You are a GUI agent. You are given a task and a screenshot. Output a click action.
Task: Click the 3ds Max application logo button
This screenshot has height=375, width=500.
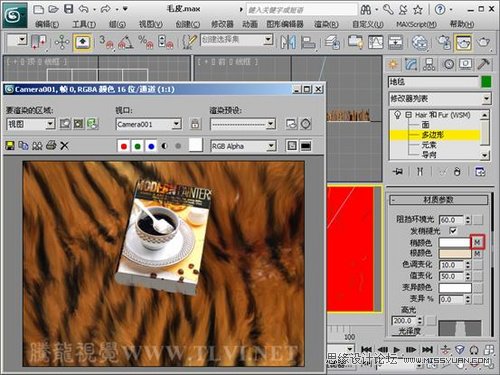tap(14, 14)
